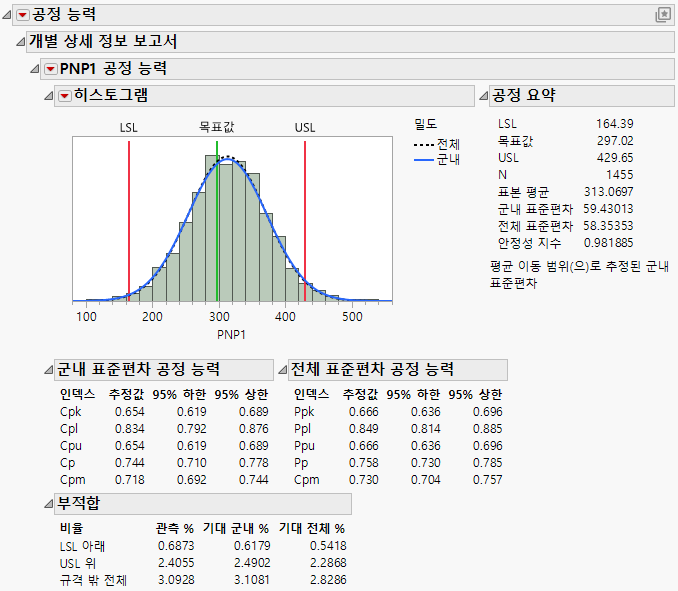Open the PNP1 공정 능력 red triangle menu

pyautogui.click(x=51, y=69)
